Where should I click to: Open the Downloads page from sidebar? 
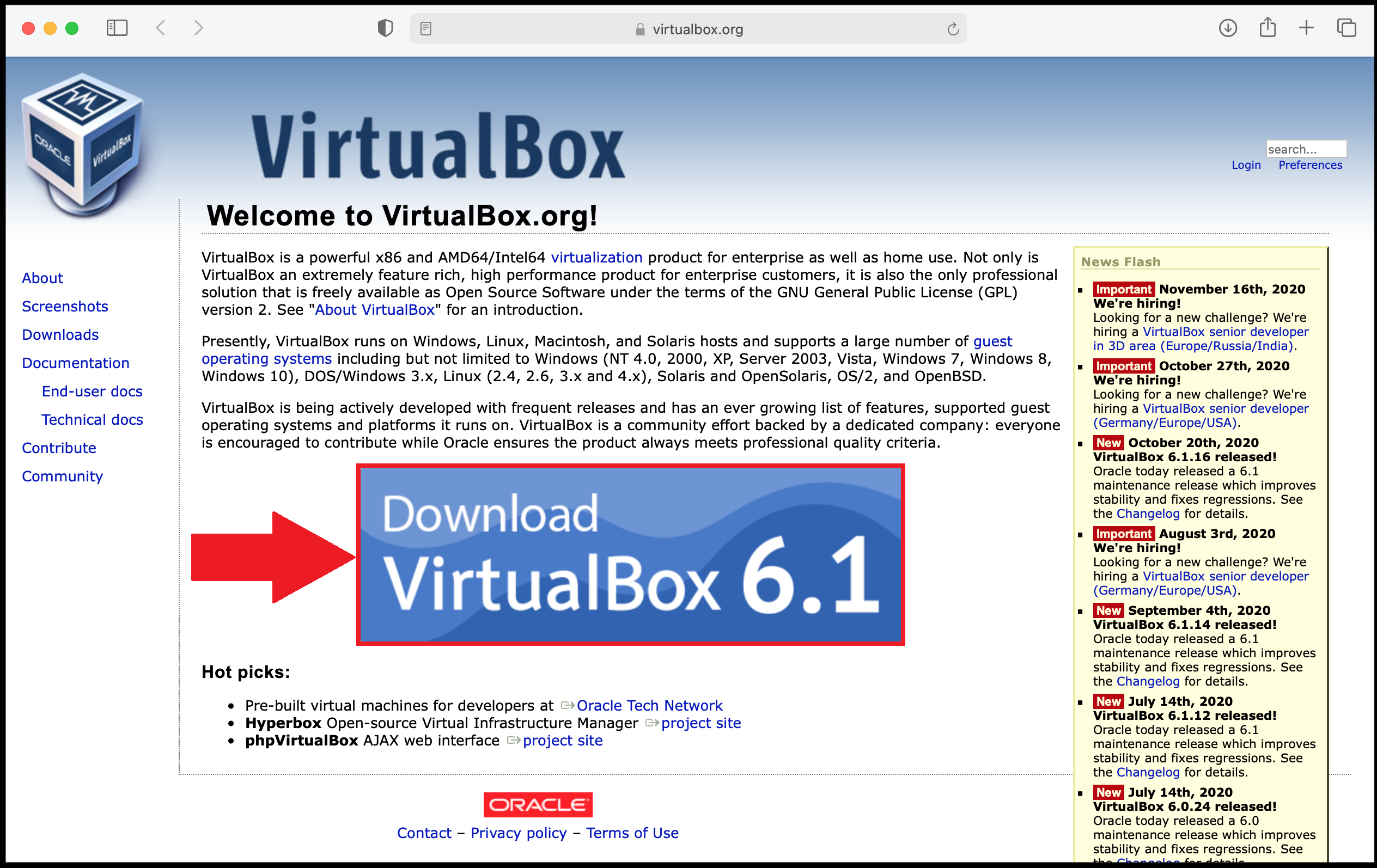tap(59, 334)
